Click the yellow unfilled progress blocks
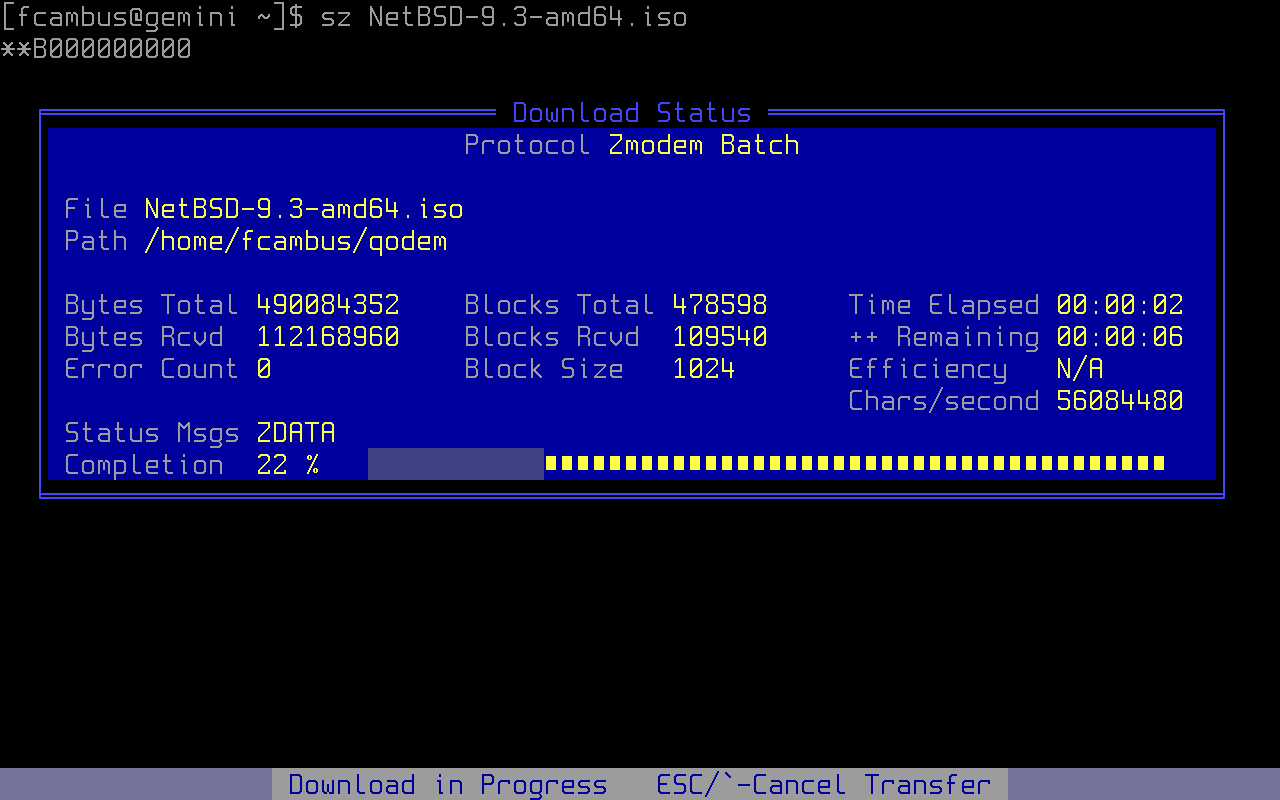This screenshot has width=1280, height=800. pos(856,464)
